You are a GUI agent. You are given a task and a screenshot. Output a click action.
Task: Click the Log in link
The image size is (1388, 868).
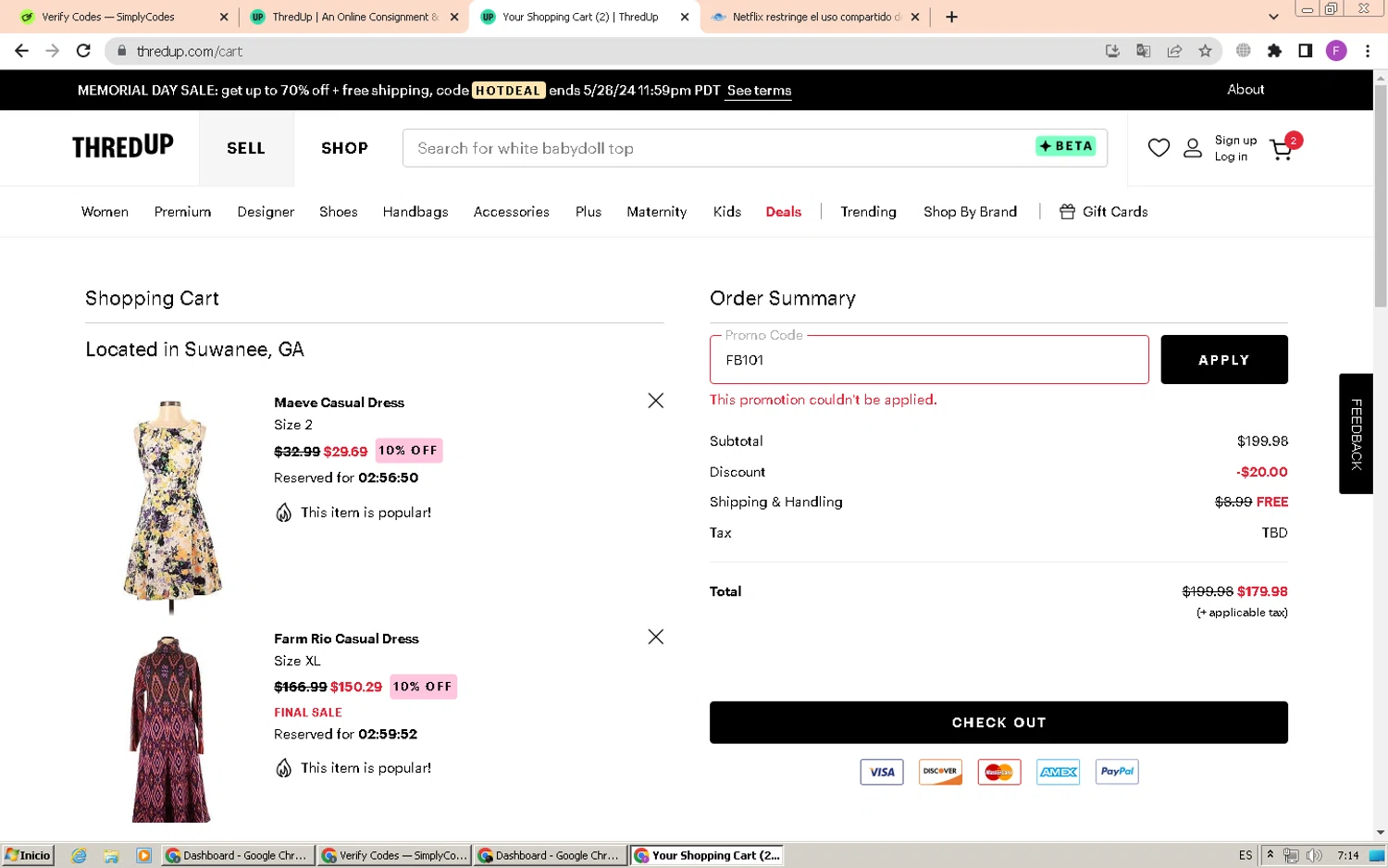[x=1231, y=157]
